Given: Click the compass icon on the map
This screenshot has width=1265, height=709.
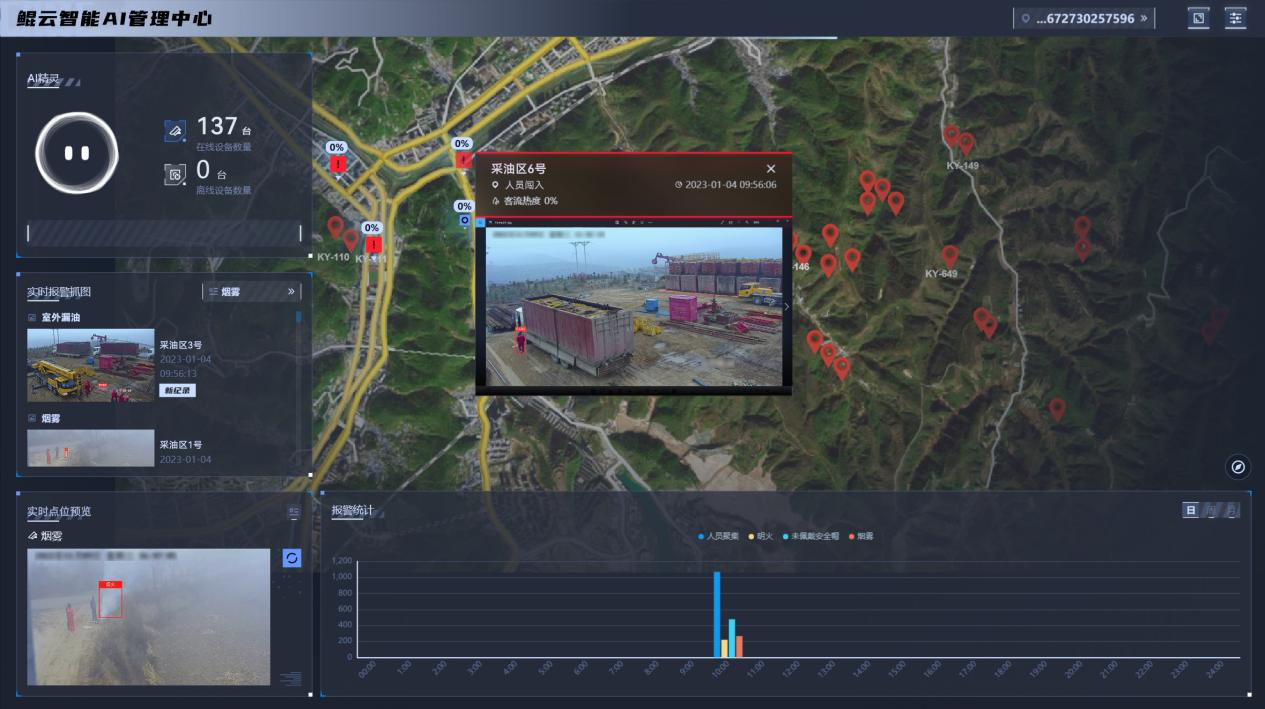Looking at the screenshot, I should click(x=1238, y=466).
